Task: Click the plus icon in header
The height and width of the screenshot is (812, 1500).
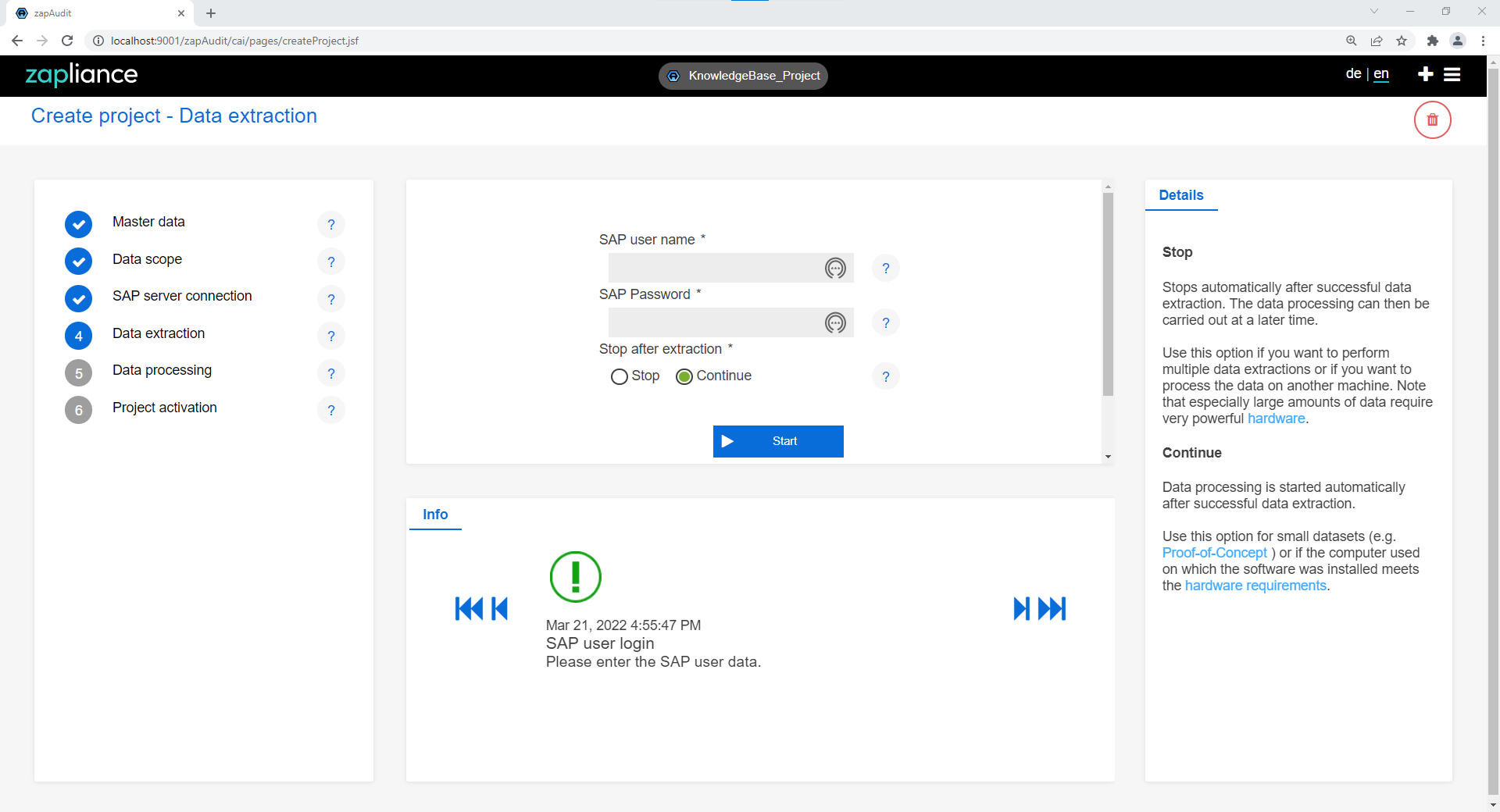Action: pyautogui.click(x=1426, y=74)
